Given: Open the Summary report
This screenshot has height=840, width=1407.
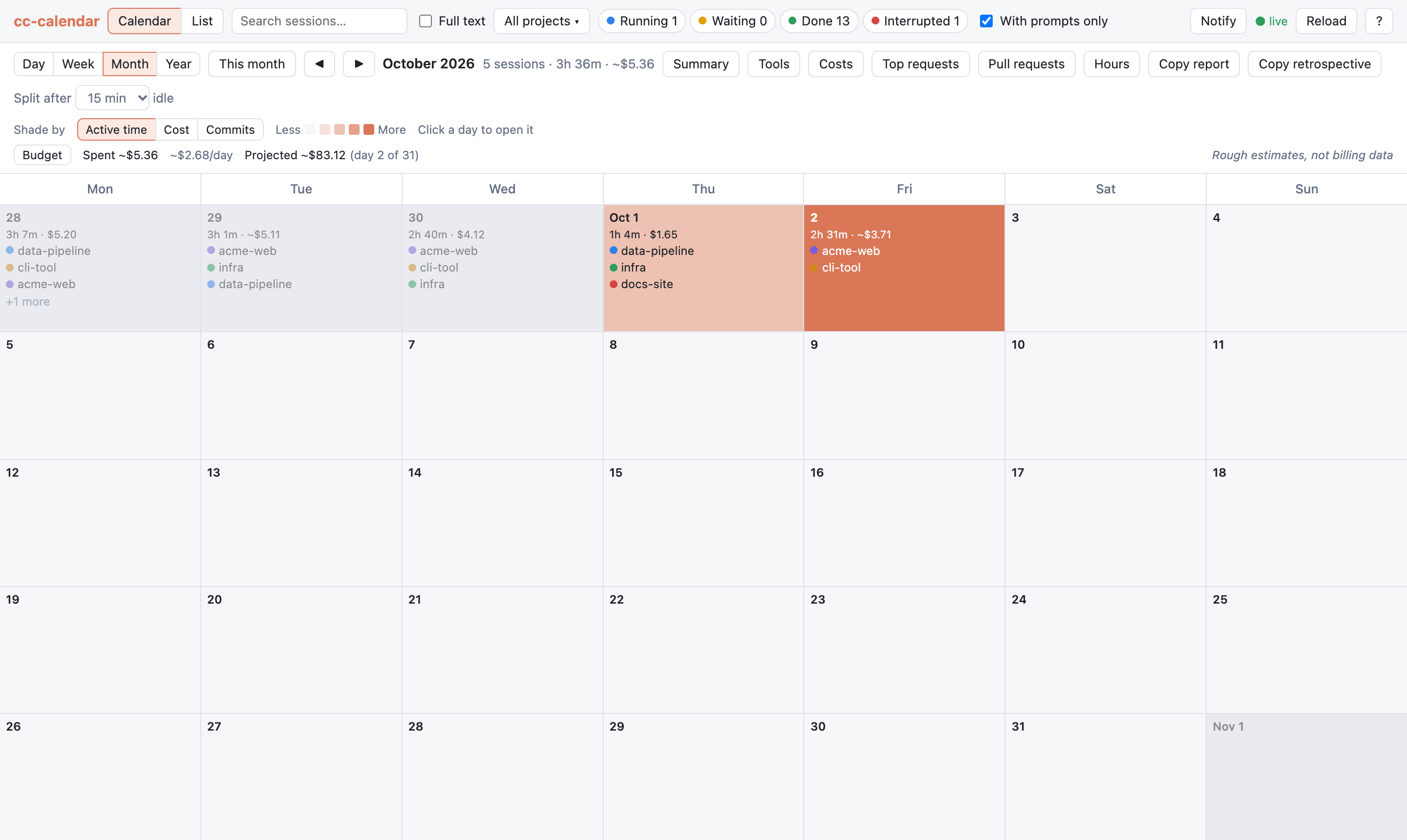Looking at the screenshot, I should pos(701,64).
